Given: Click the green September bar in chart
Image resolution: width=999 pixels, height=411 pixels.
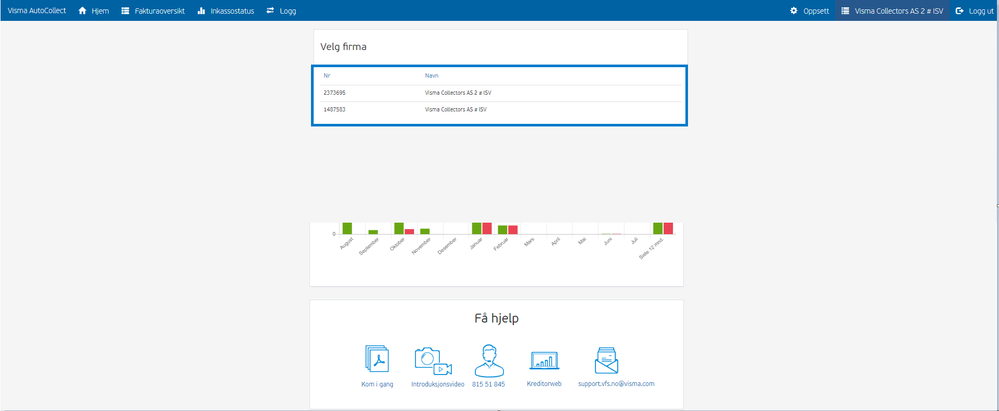Looking at the screenshot, I should coord(373,232).
